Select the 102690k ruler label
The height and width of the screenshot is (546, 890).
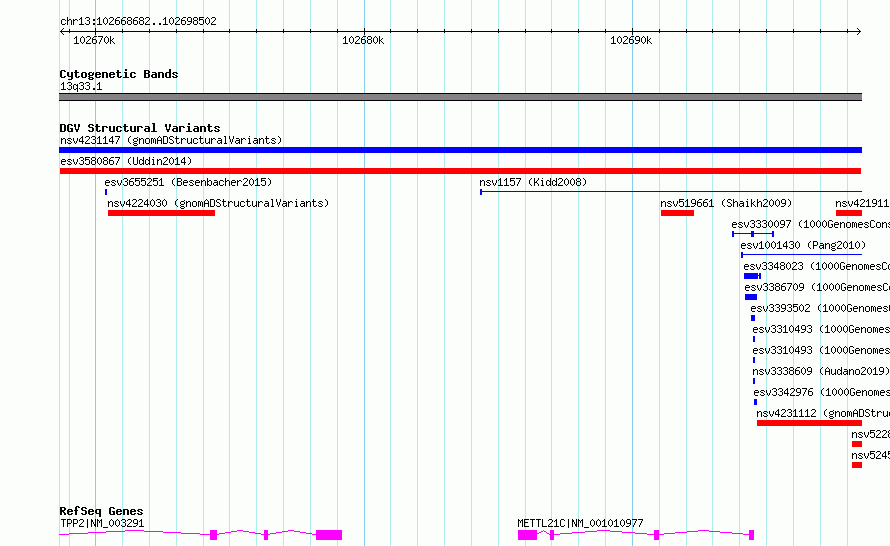(x=631, y=40)
